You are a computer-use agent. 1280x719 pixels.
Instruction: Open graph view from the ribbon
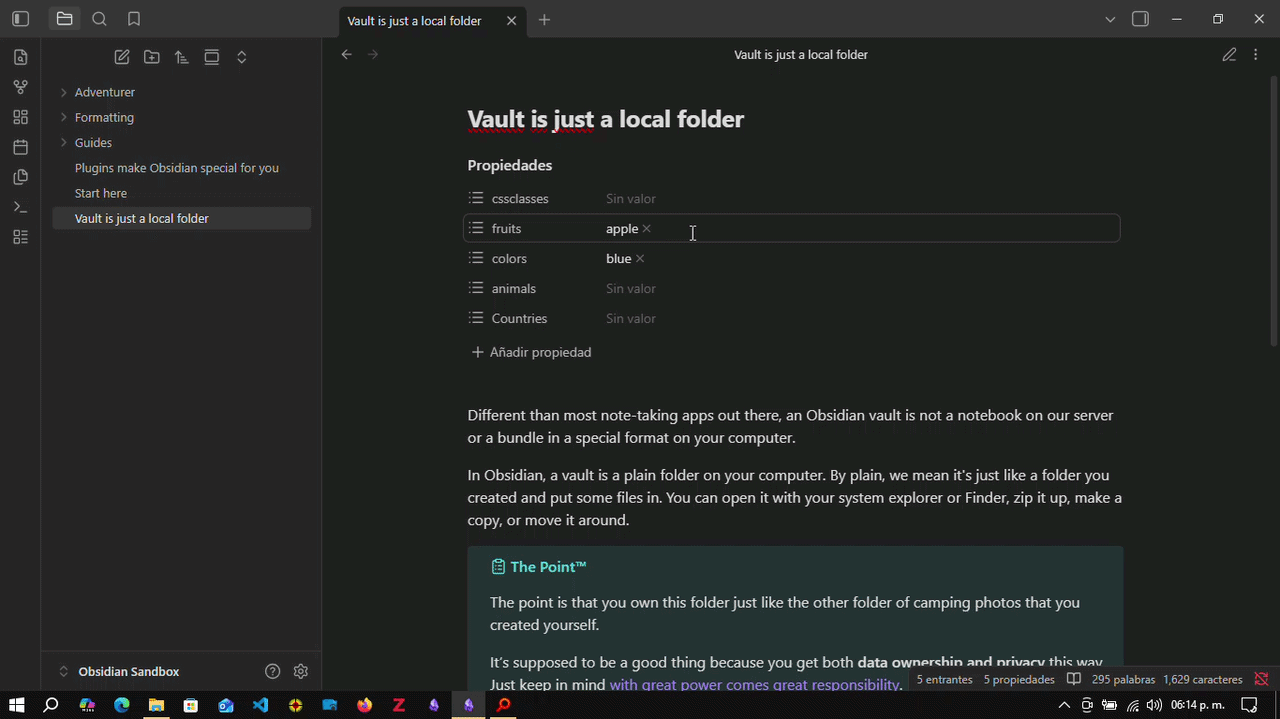[x=20, y=87]
